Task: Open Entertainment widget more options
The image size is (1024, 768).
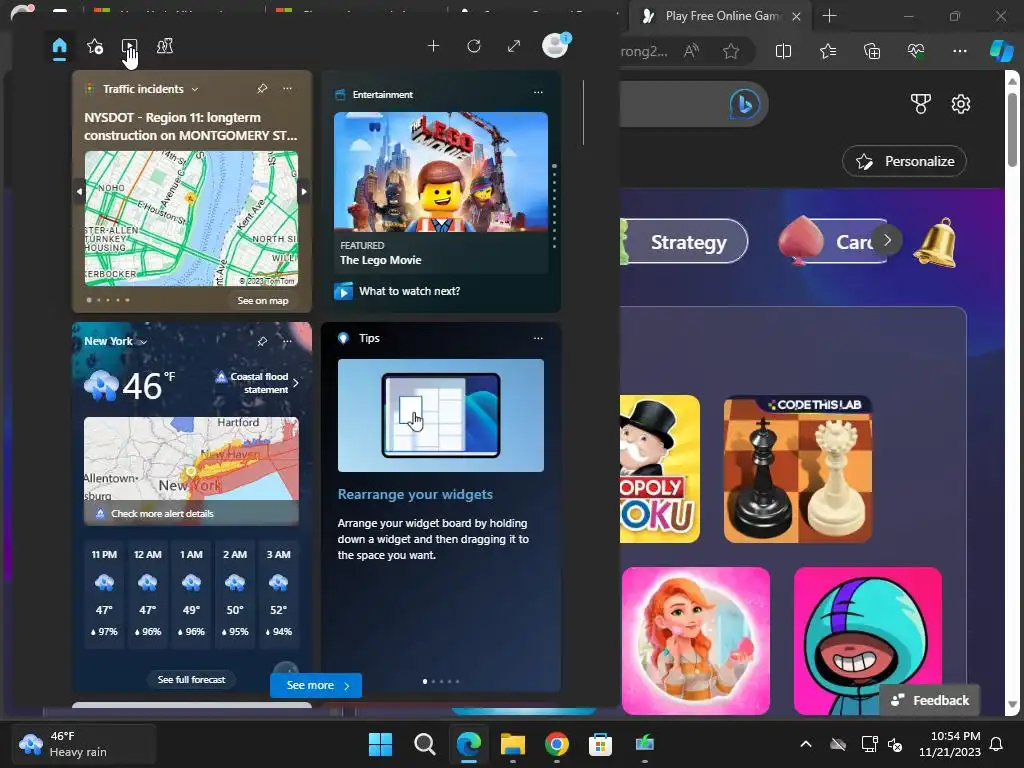Action: 538,93
